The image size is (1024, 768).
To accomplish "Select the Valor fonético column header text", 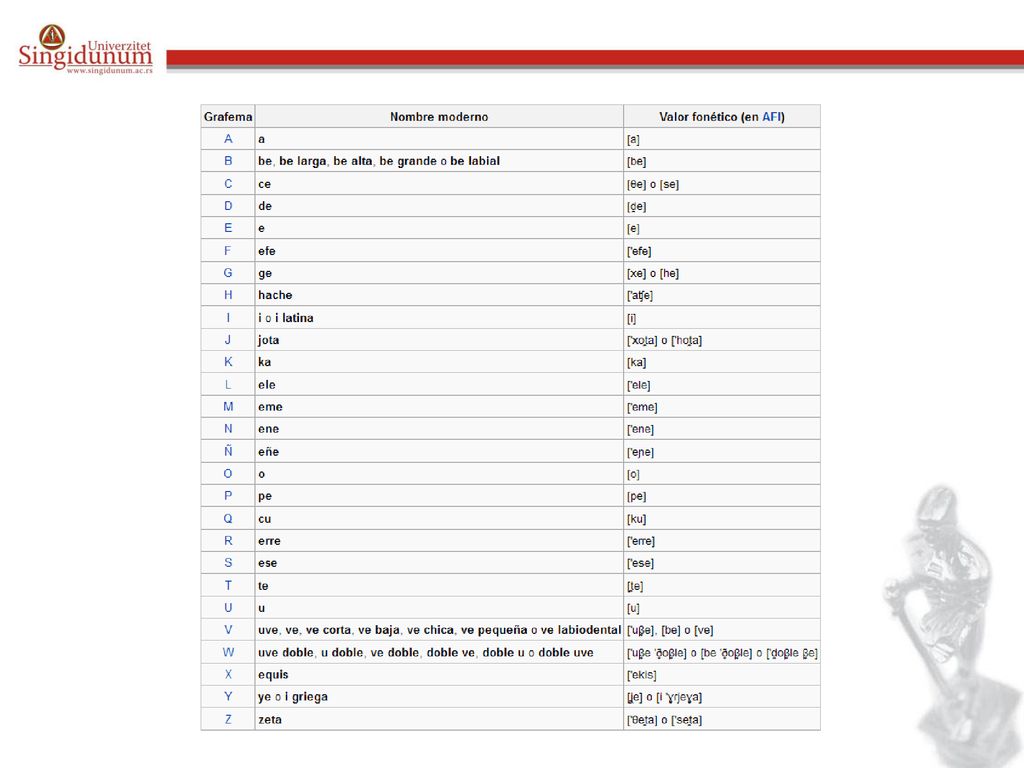I will 722,117.
